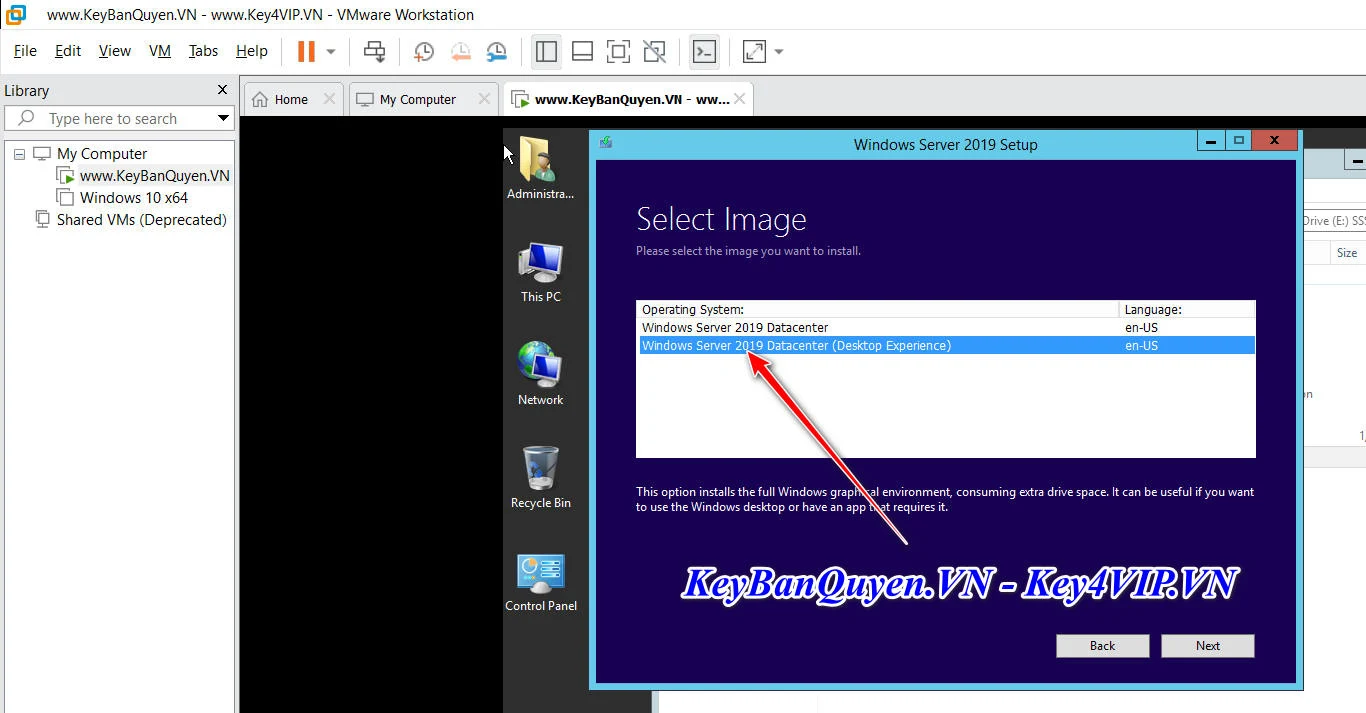Open the File menu

[25, 51]
